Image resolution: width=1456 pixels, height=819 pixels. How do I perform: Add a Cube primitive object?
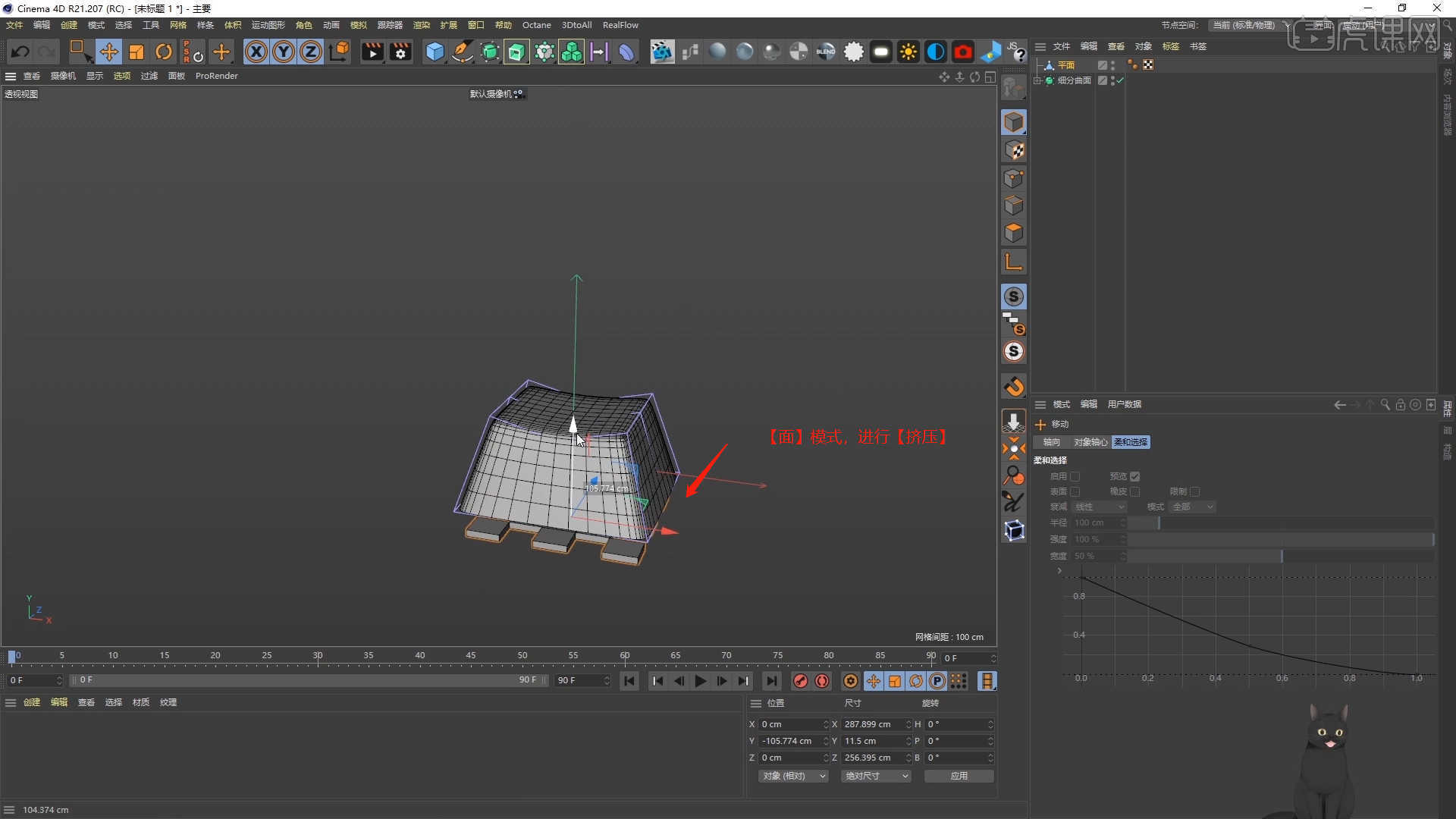435,52
